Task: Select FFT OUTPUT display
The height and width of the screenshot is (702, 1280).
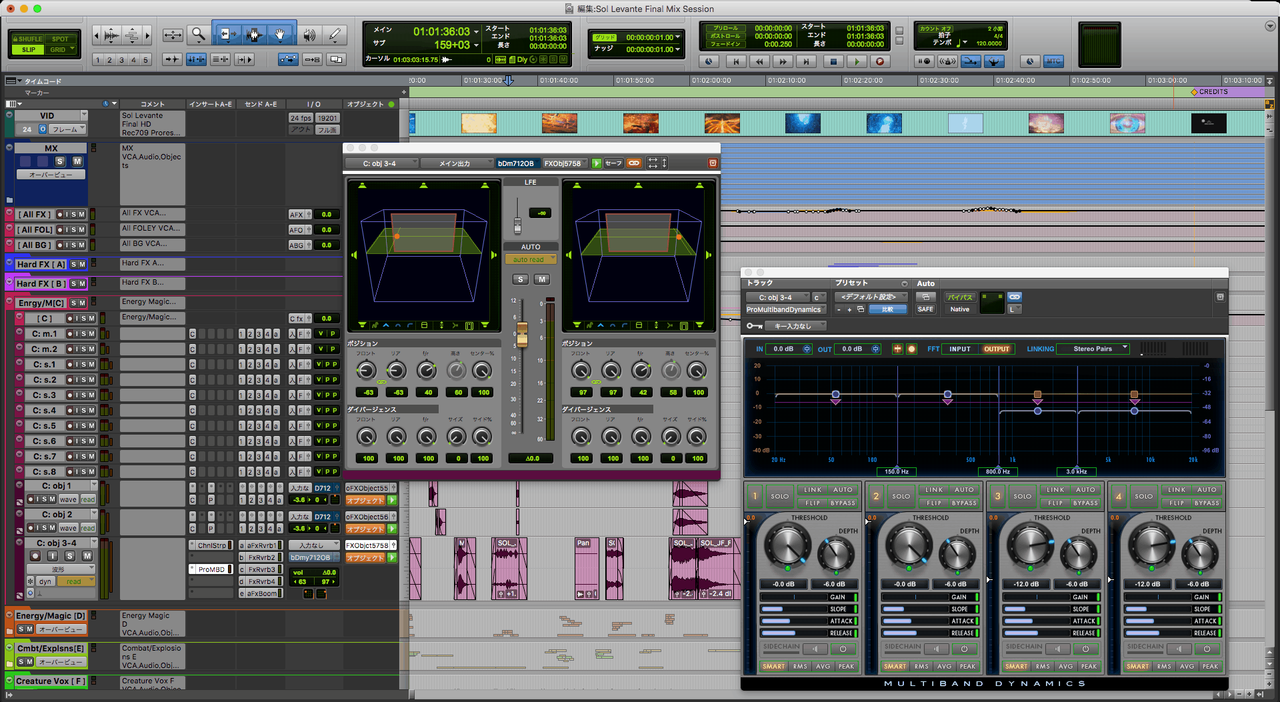Action: pyautogui.click(x=996, y=349)
